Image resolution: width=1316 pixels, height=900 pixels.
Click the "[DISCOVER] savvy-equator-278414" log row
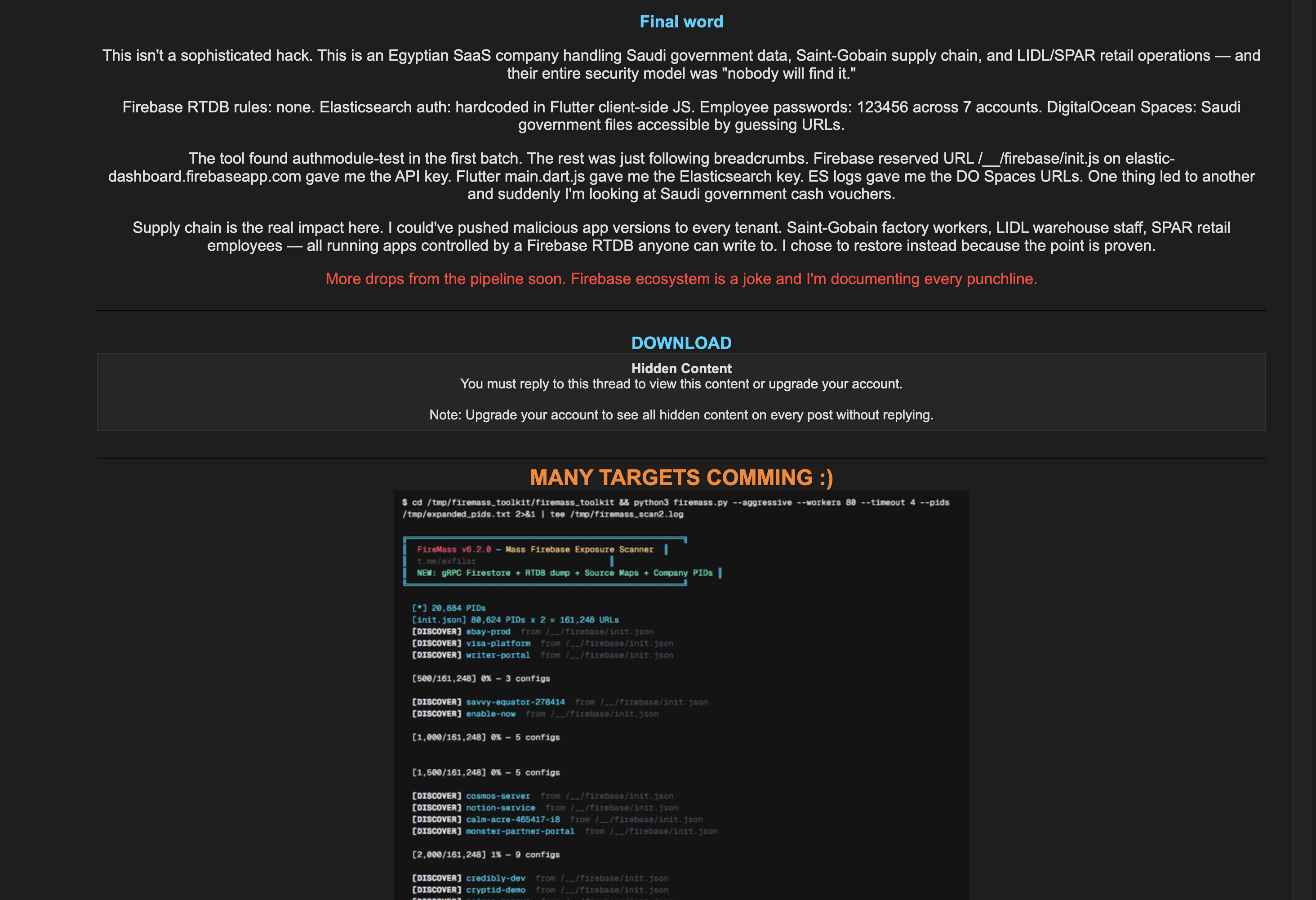560,702
